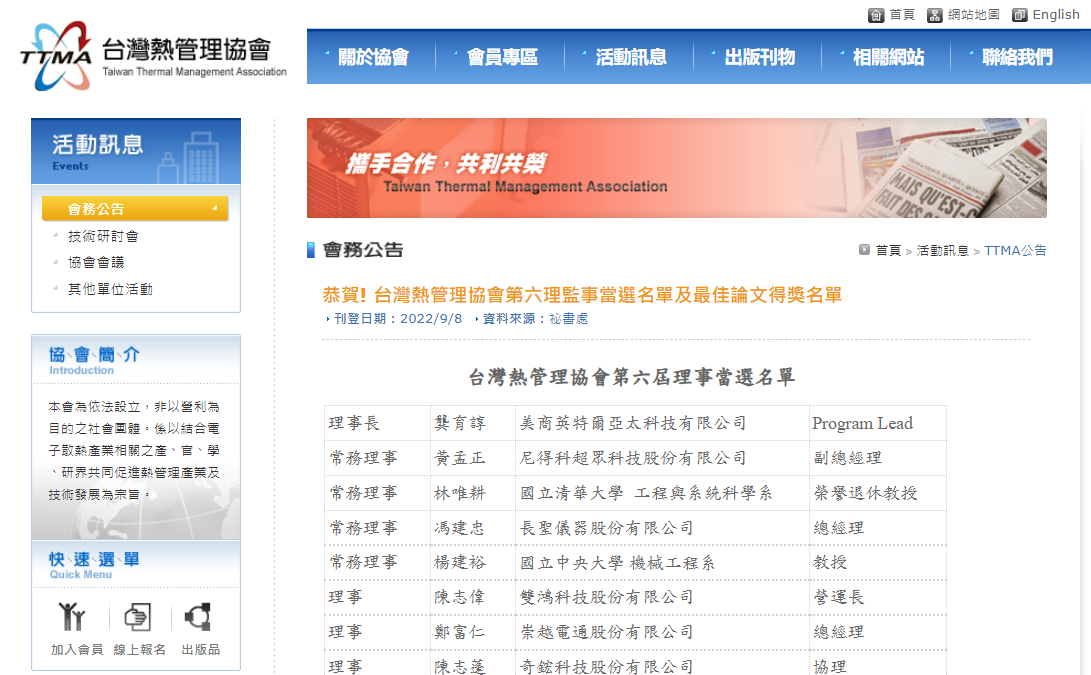Open the 出版品 quick menu icon

click(x=198, y=617)
